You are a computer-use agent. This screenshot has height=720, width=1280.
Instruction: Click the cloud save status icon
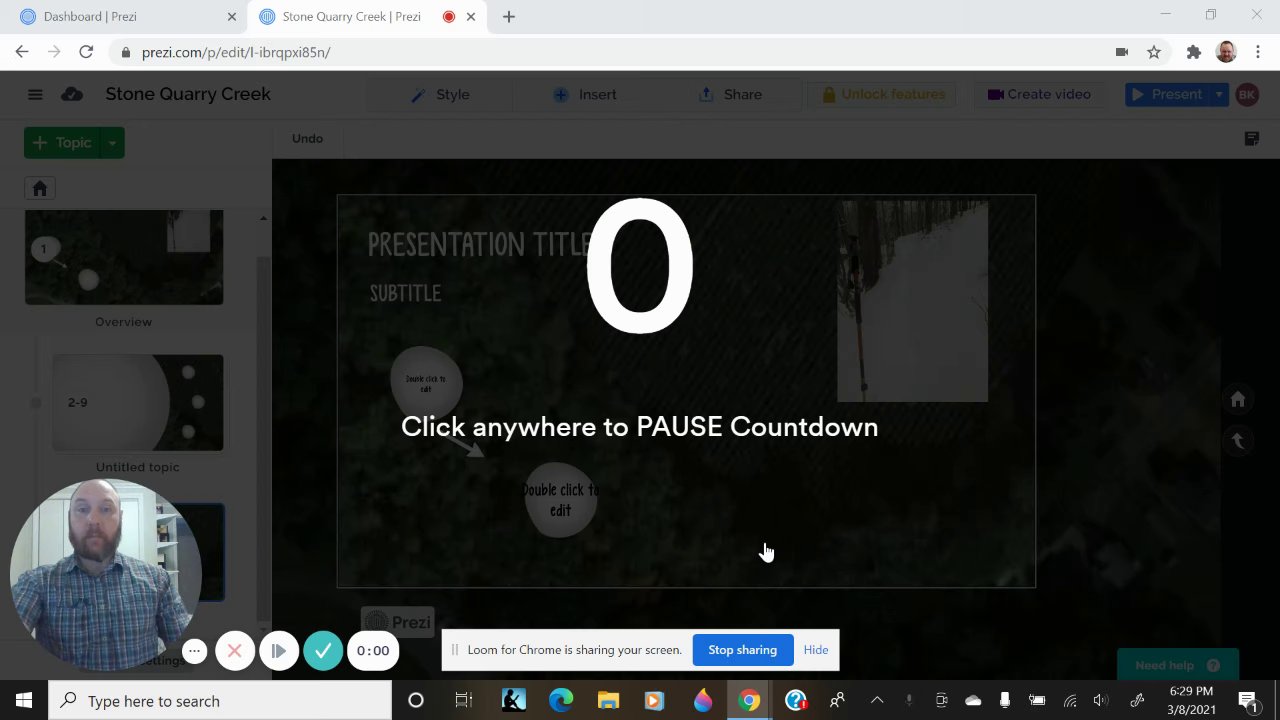pos(72,94)
